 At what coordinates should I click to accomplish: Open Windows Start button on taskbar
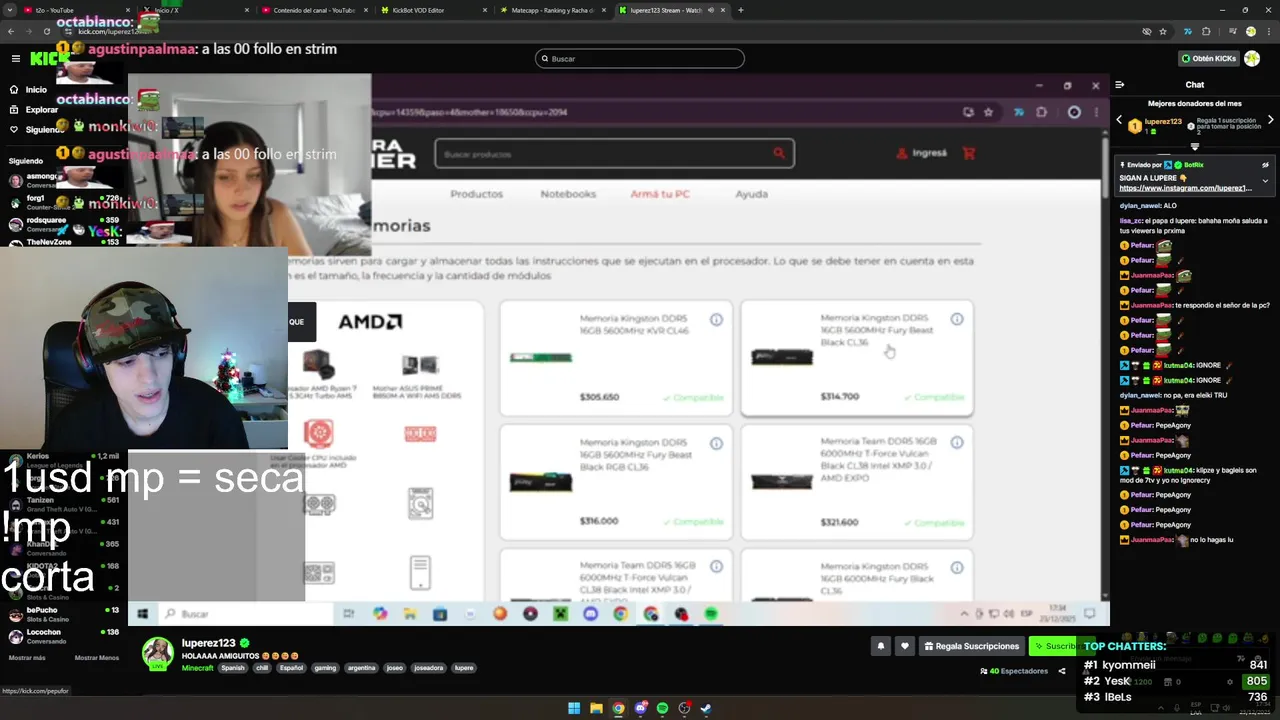point(574,708)
